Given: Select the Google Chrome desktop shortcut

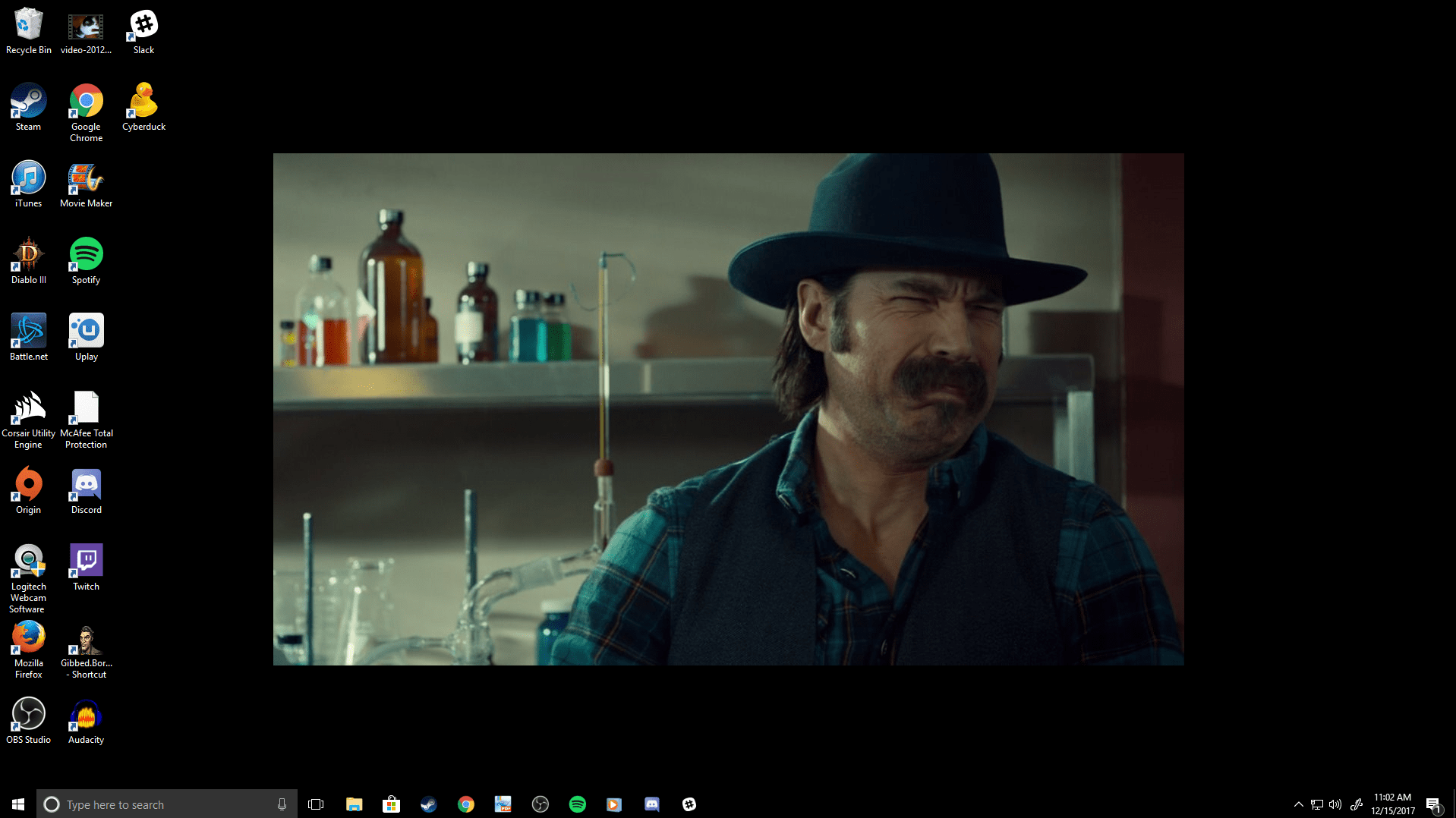Looking at the screenshot, I should tap(86, 113).
